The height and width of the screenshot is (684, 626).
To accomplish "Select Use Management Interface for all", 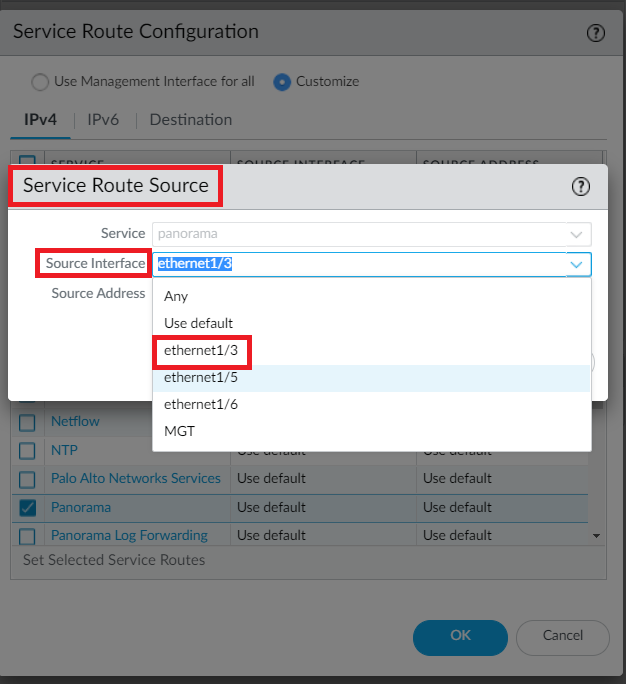I will [x=40, y=81].
